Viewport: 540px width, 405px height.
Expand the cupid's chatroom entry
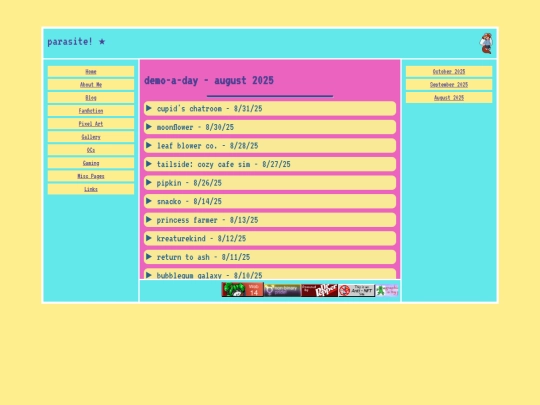pos(270,108)
